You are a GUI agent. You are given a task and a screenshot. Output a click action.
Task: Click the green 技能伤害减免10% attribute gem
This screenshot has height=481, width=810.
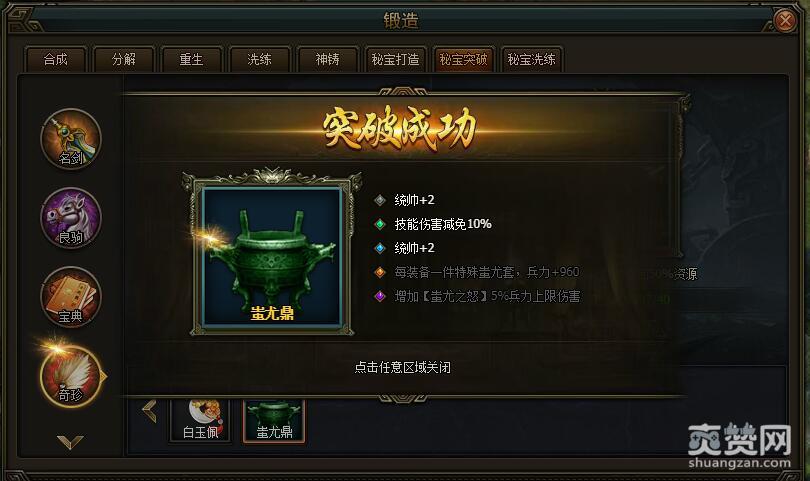380,224
